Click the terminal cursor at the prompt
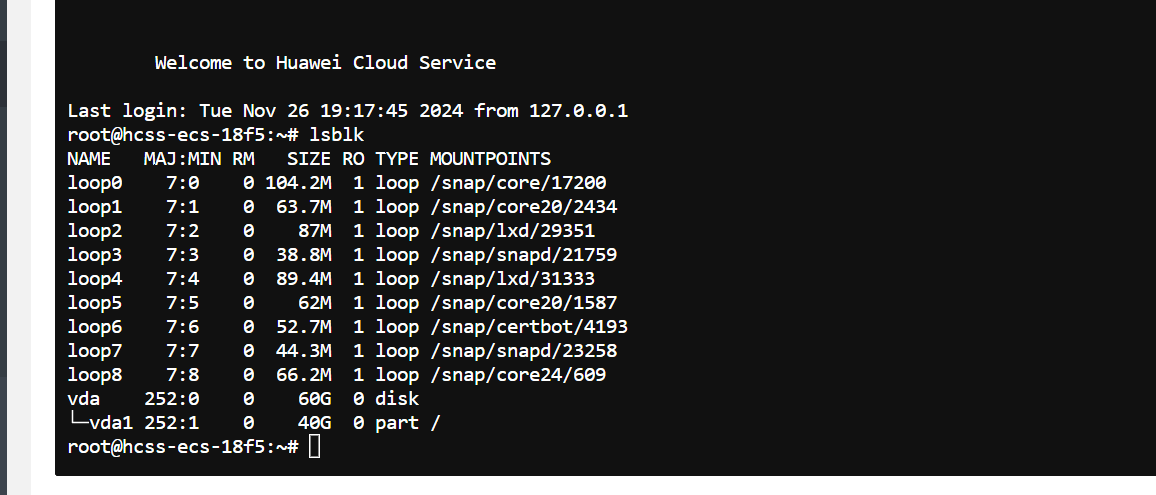The width and height of the screenshot is (1156, 495). click(x=315, y=446)
